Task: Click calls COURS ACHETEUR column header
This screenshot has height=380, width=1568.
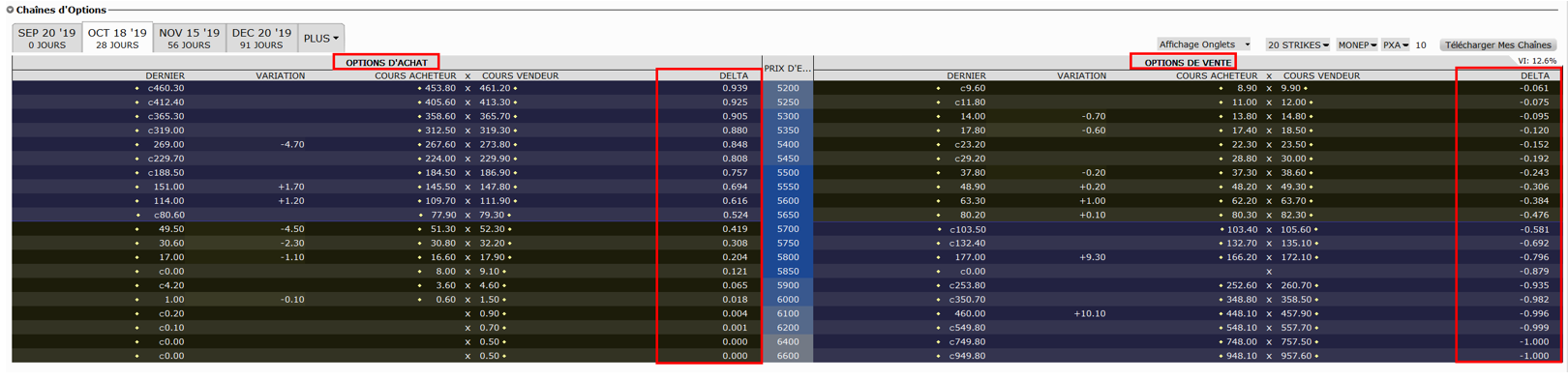Action: [415, 75]
